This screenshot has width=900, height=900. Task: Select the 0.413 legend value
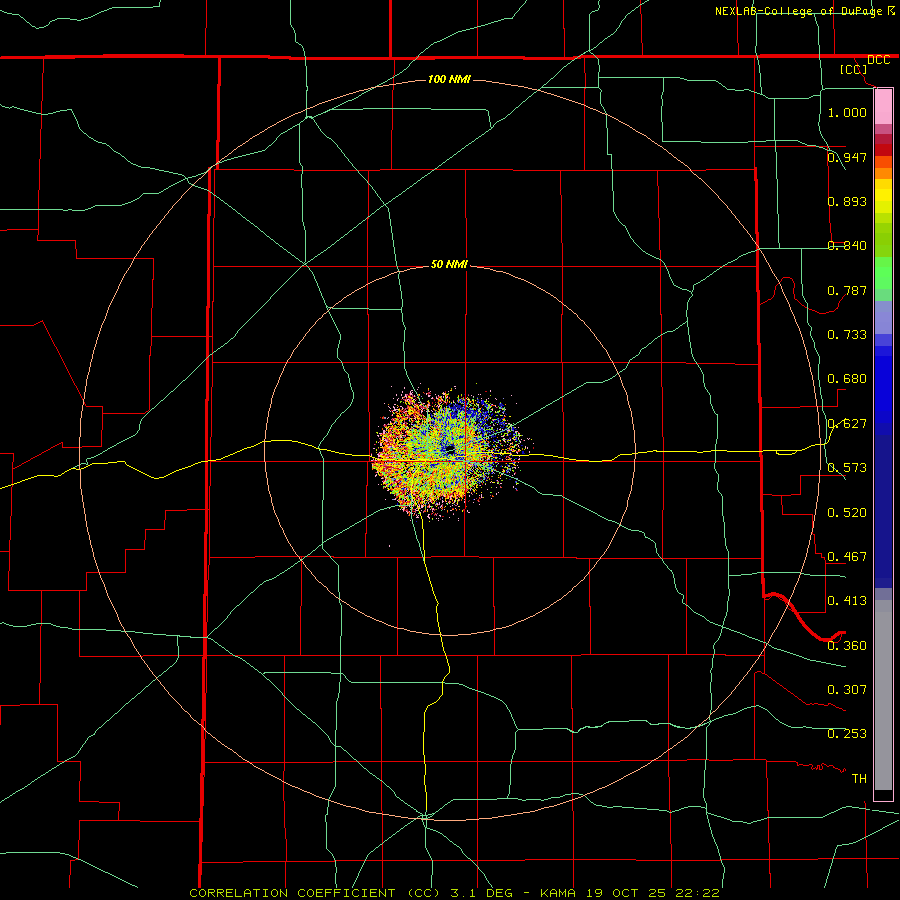tap(847, 601)
